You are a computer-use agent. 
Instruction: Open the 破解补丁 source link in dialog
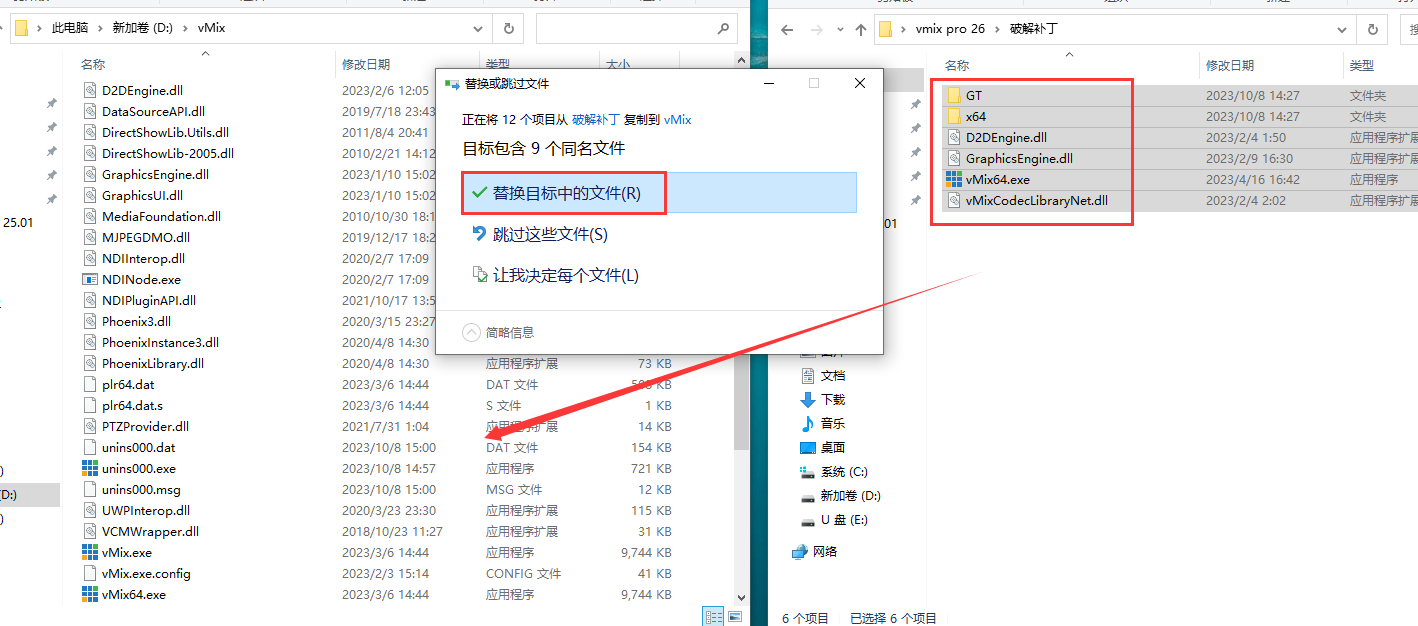pos(596,119)
